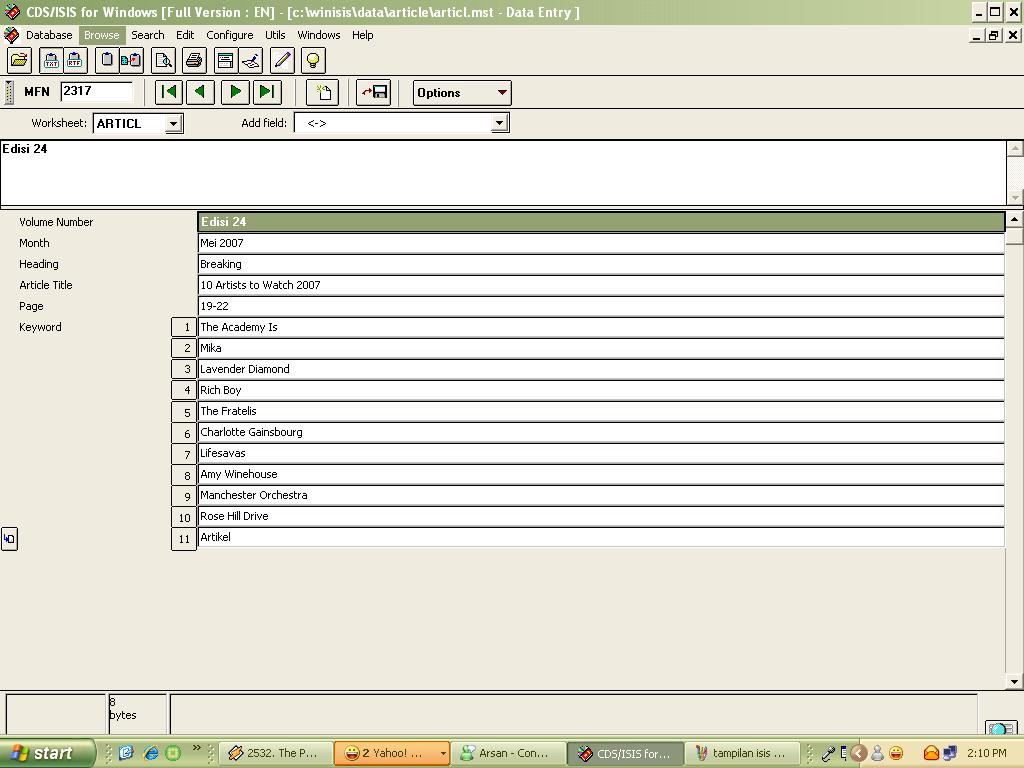Open the Search menu
The height and width of the screenshot is (768, 1024).
(148, 35)
